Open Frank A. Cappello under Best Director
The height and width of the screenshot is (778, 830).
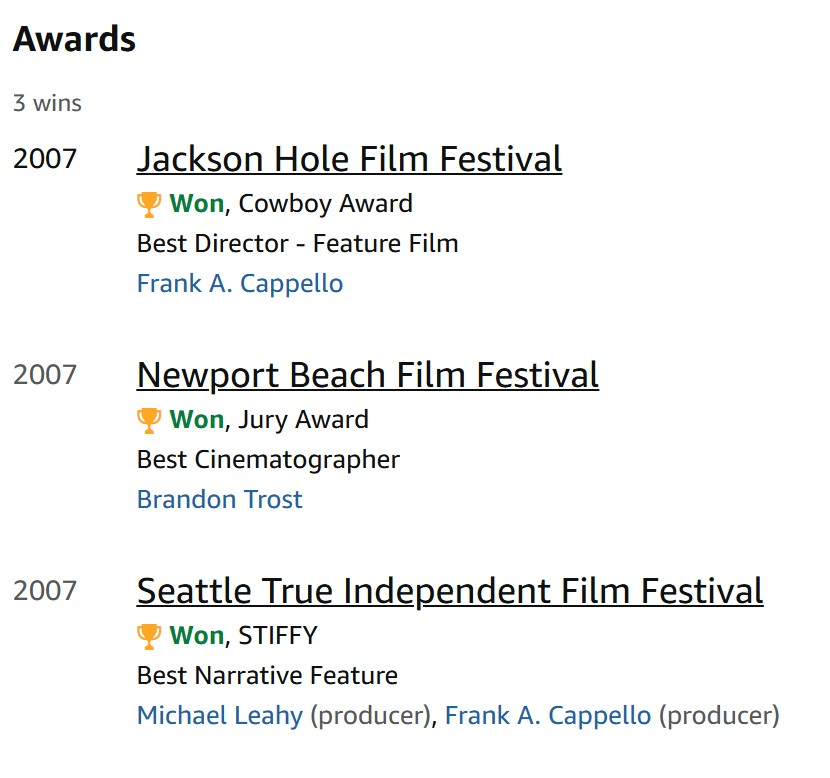[240, 284]
